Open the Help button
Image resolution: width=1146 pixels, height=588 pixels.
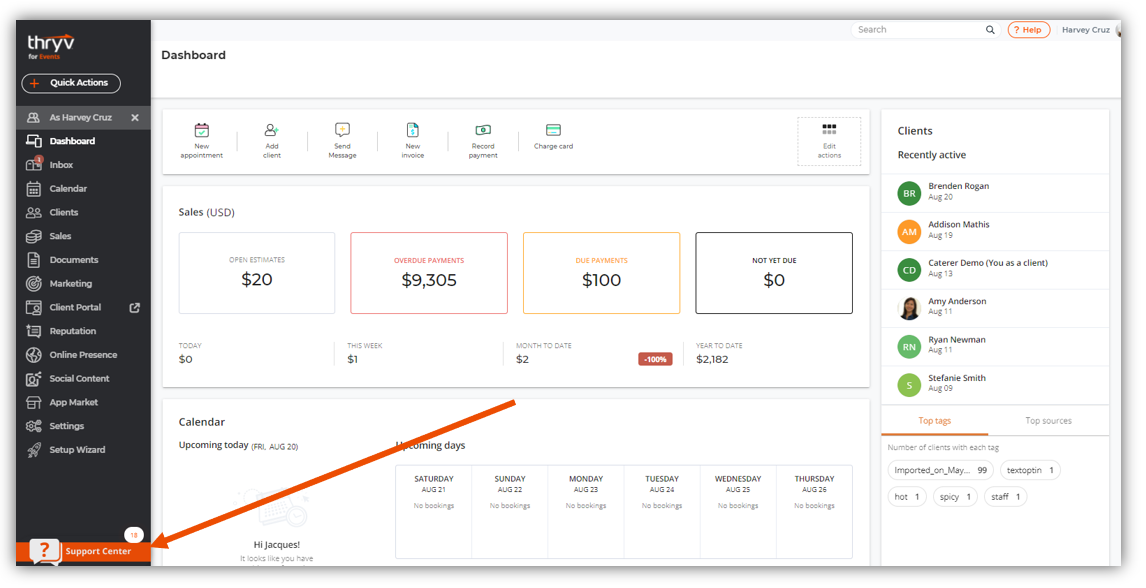(x=1028, y=30)
